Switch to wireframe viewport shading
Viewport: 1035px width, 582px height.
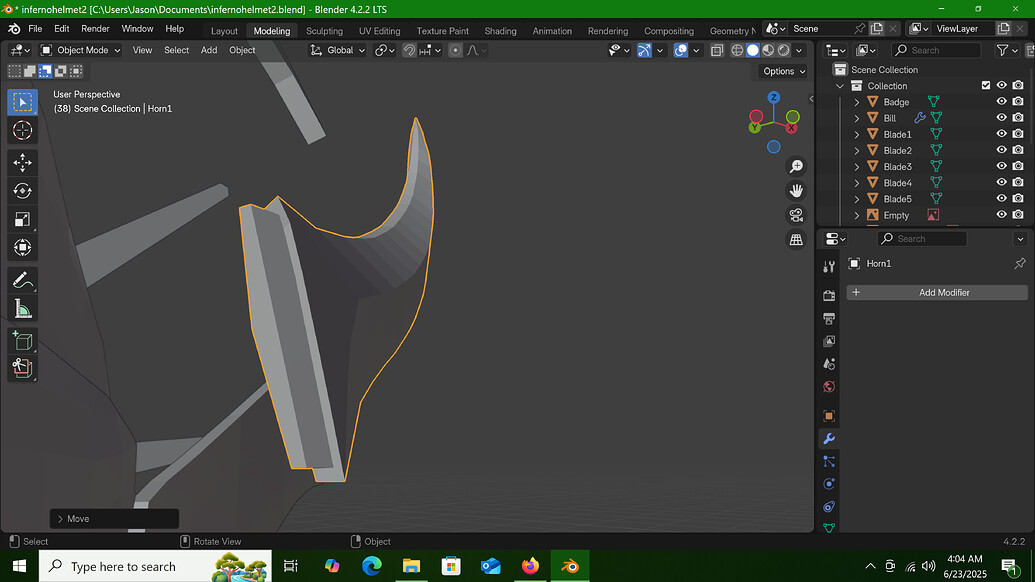[737, 50]
